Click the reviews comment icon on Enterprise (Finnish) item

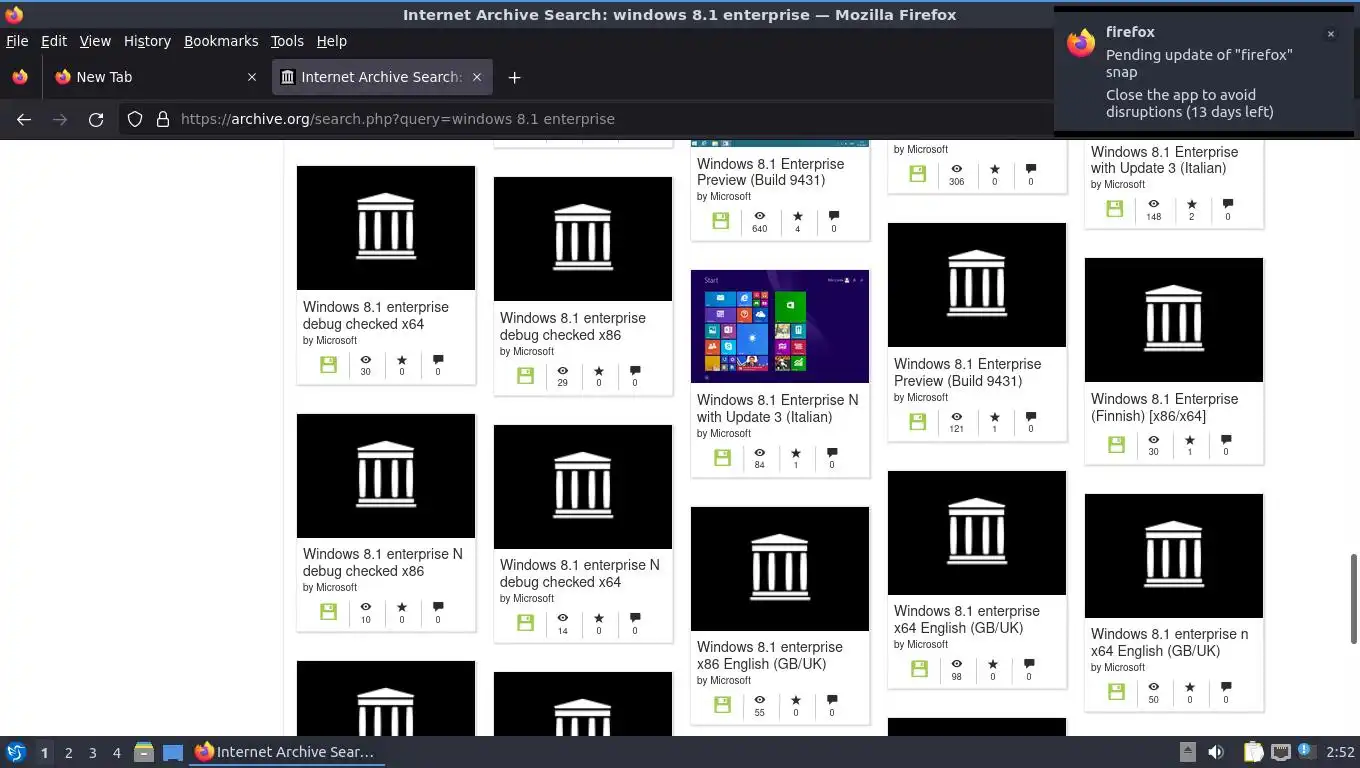click(x=1226, y=439)
